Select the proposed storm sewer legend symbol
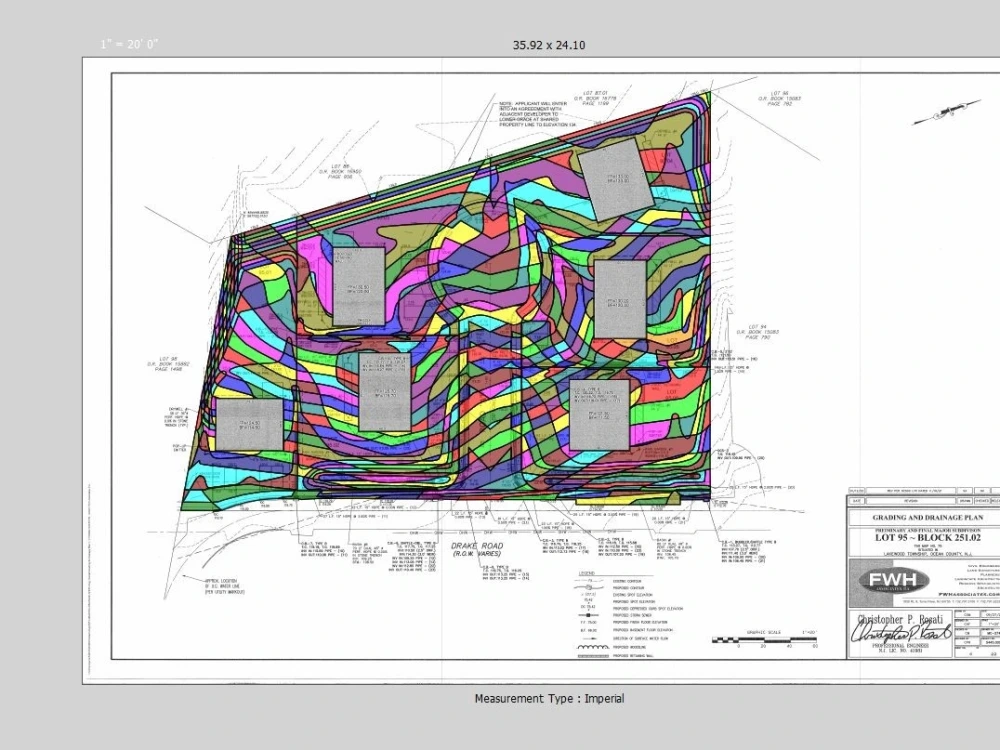This screenshot has height=750, width=1000. coord(587,615)
